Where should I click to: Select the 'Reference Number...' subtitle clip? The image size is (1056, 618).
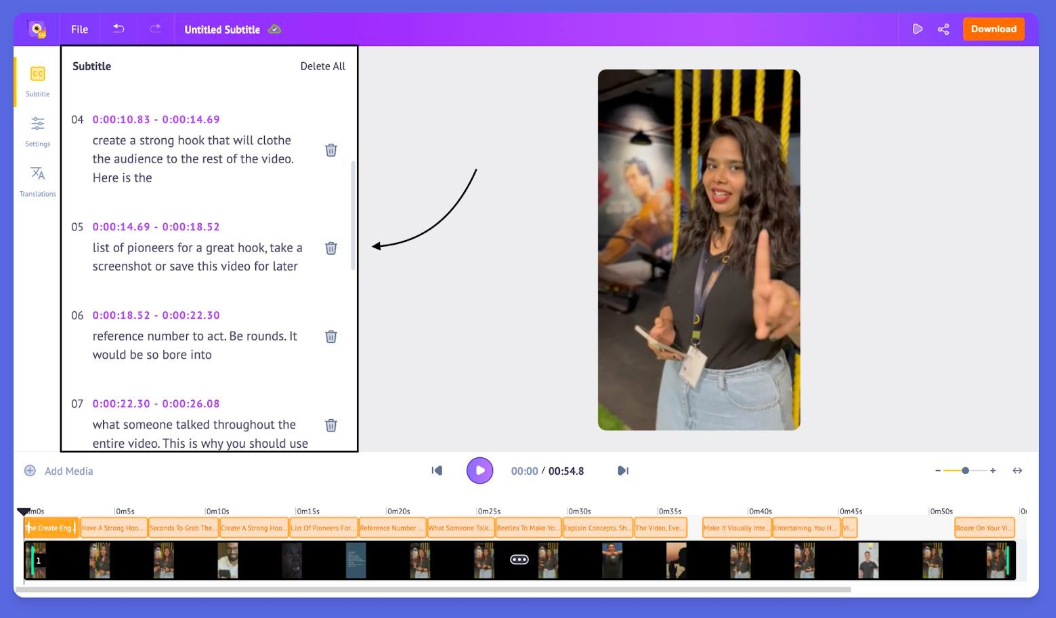click(x=393, y=528)
